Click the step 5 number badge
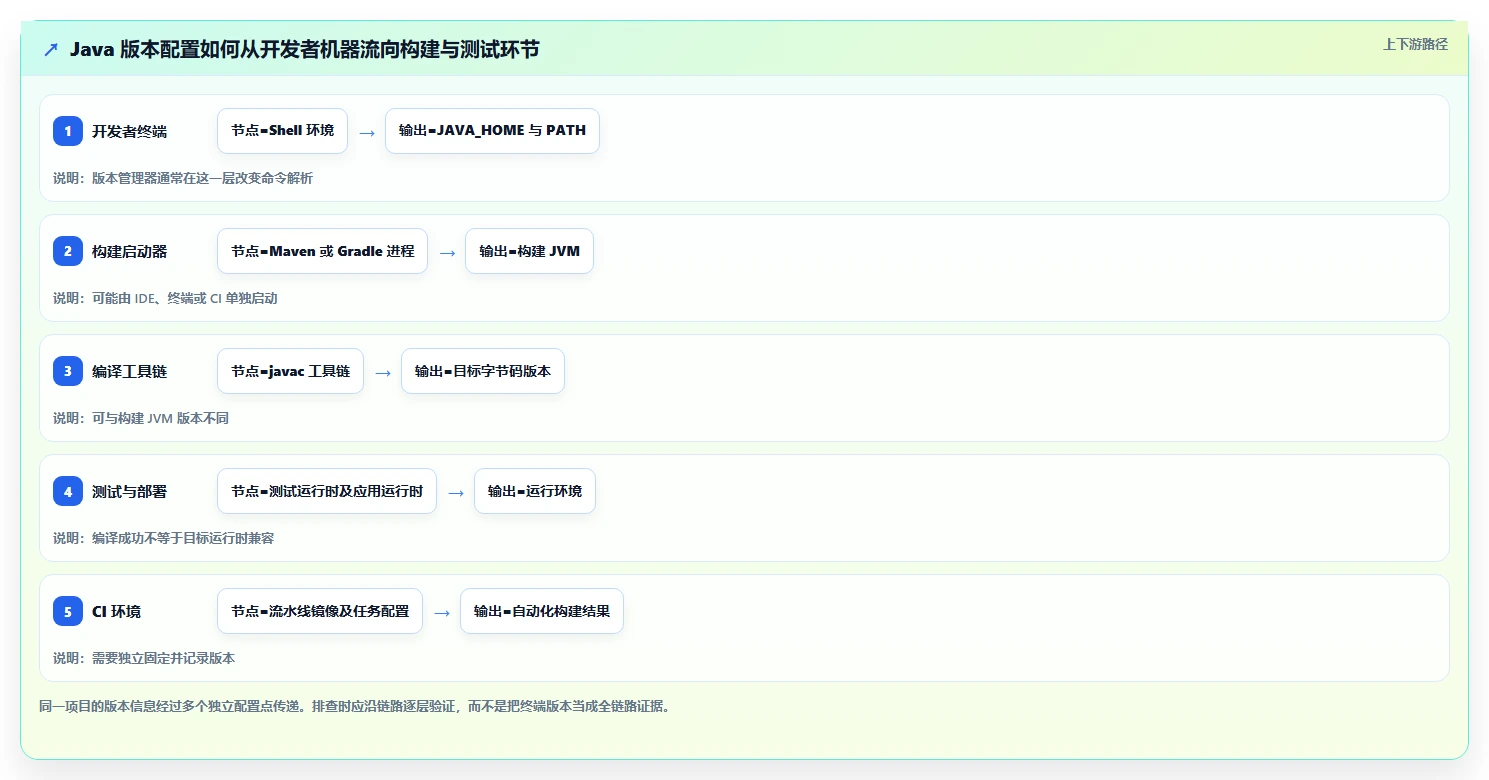 (68, 611)
